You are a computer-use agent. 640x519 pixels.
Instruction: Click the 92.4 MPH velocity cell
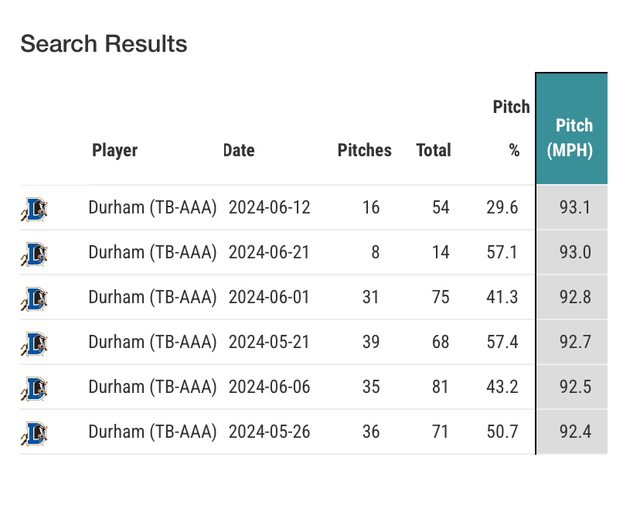pos(574,433)
